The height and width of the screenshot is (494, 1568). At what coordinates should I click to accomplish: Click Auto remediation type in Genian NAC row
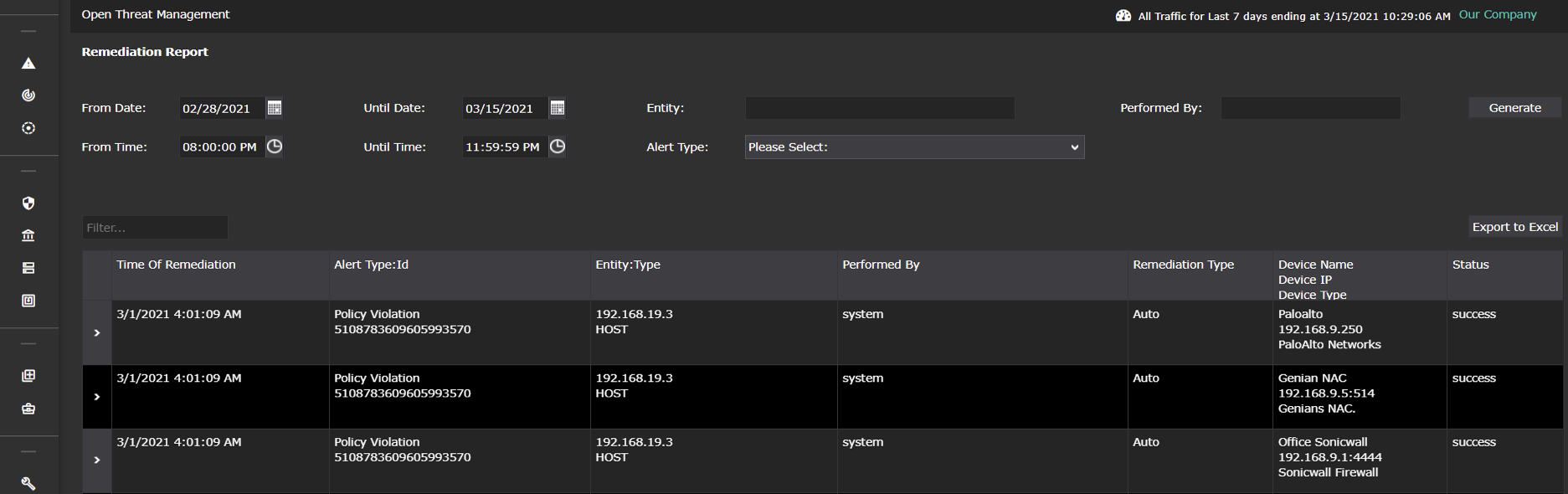[x=1145, y=378]
